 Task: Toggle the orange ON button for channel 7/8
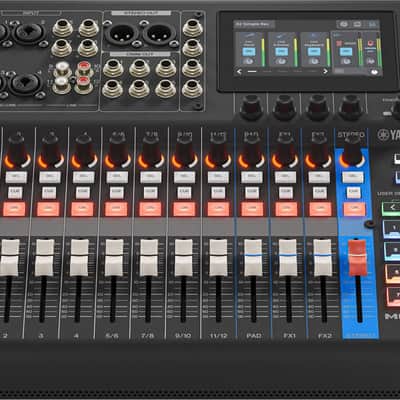pos(150,209)
